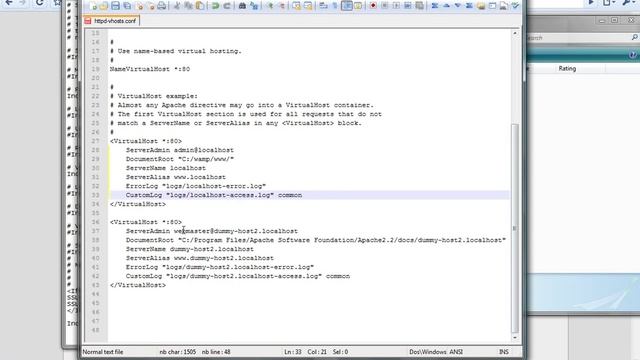The image size is (640, 360).
Task: Click 'nb char : 1505' status entry
Action: (178, 352)
